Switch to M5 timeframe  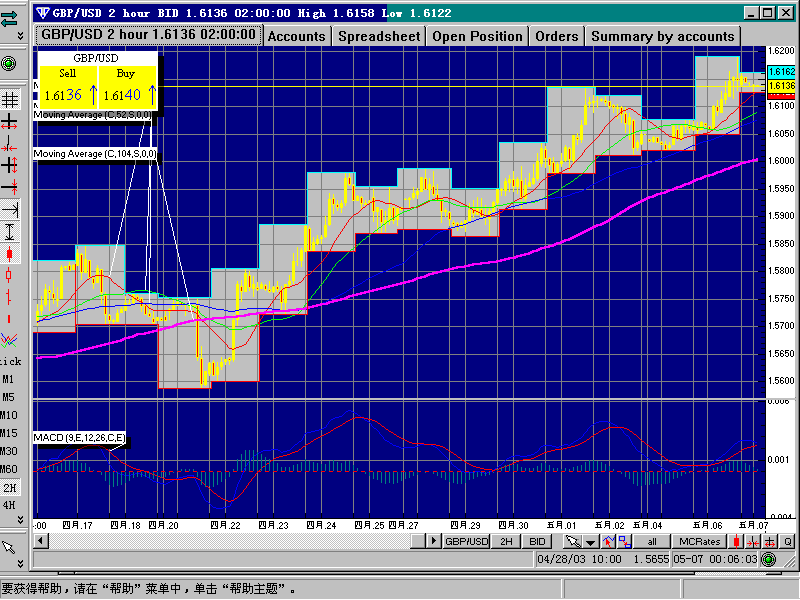pos(8,397)
